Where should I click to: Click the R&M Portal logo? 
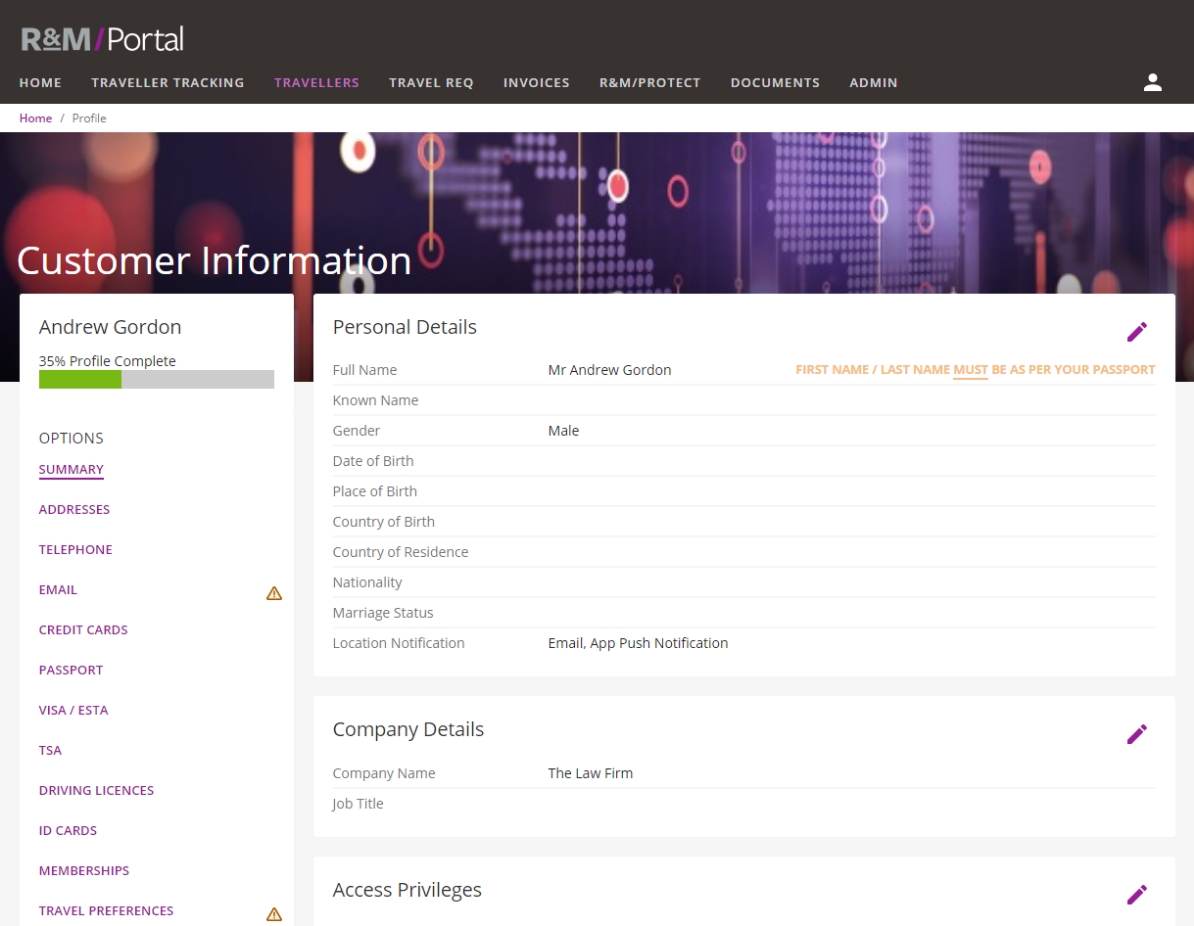point(102,40)
